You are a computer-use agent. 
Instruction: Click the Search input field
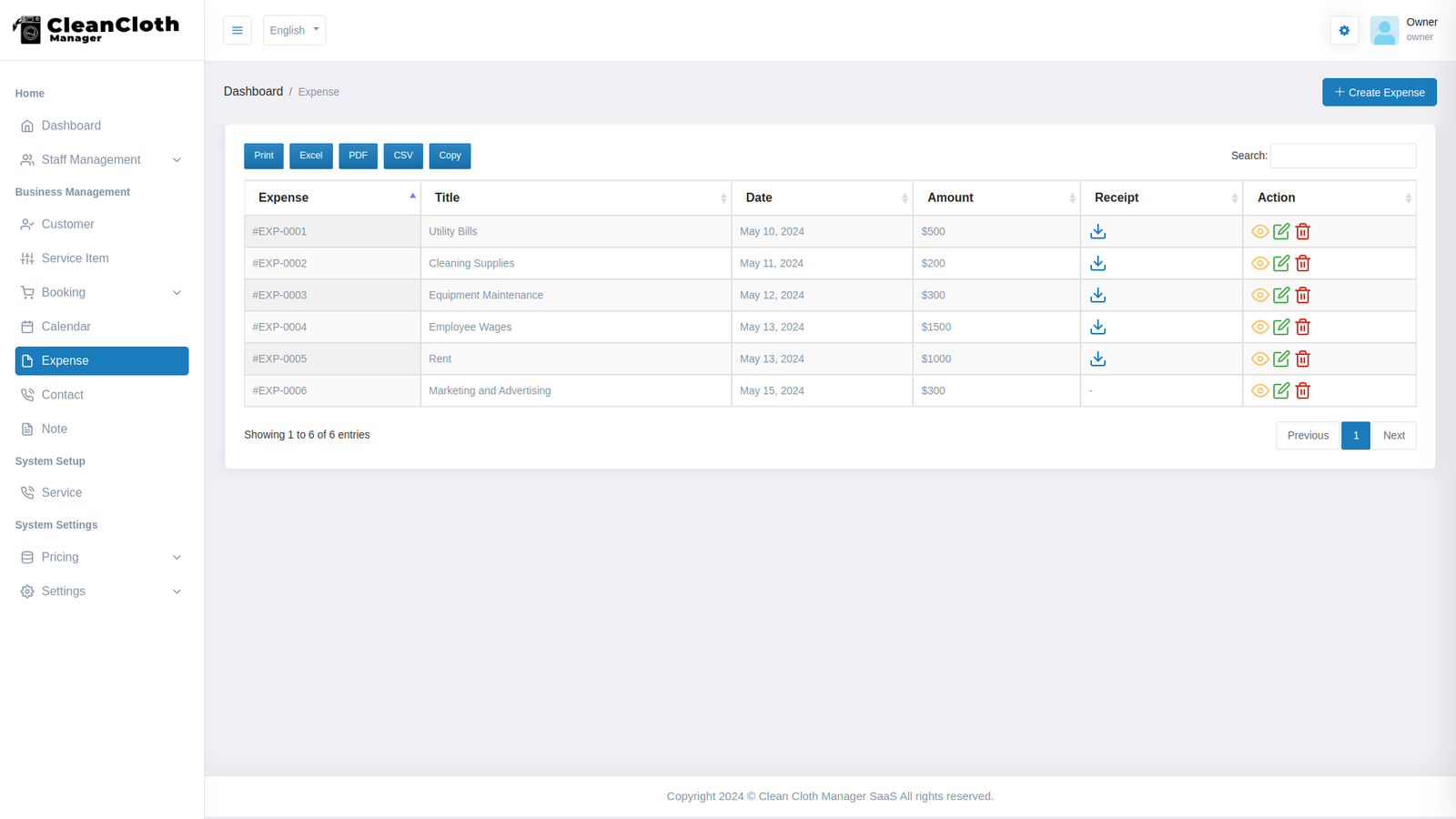pos(1342,156)
